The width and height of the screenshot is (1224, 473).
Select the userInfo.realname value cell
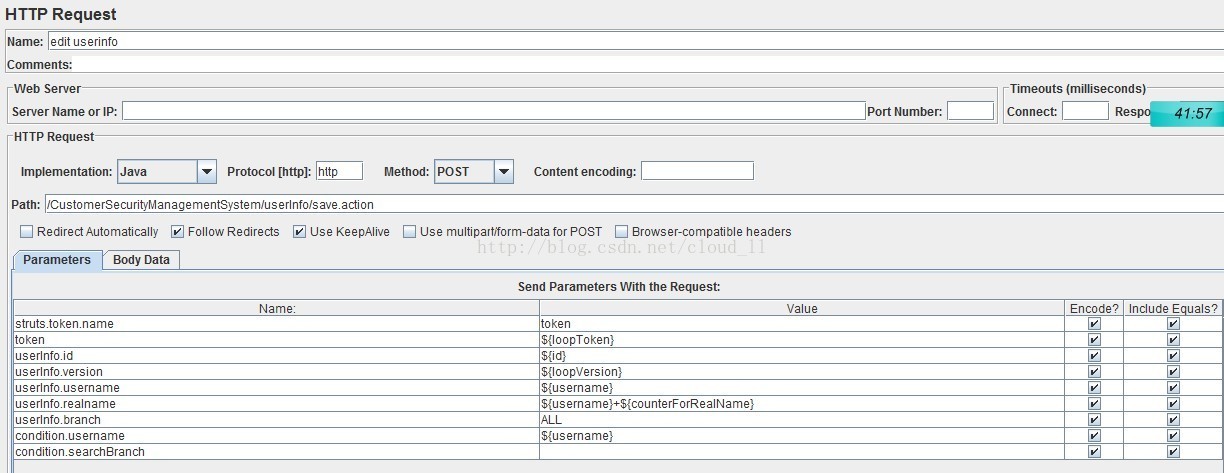(802, 404)
